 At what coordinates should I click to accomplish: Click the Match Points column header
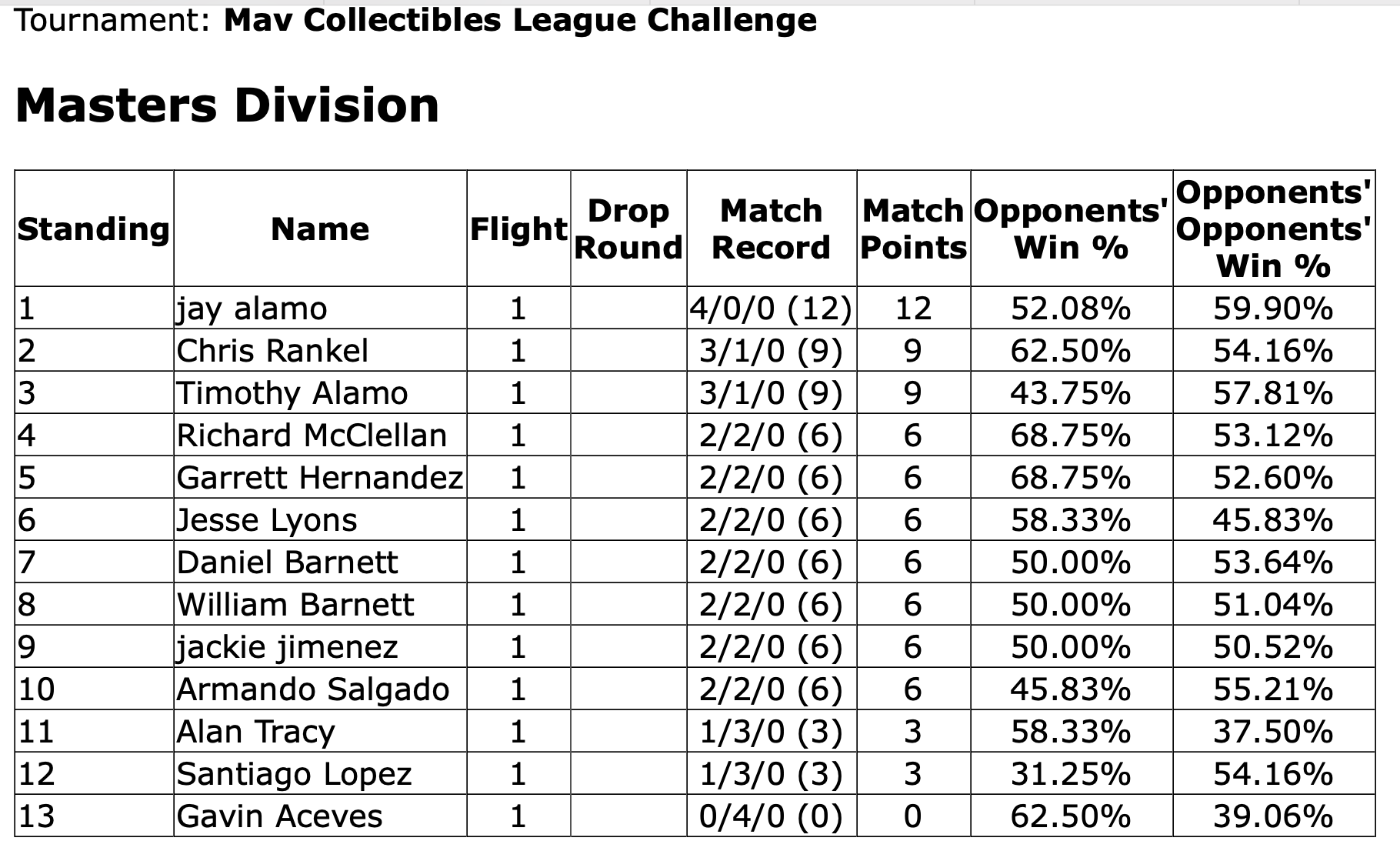tap(913, 229)
